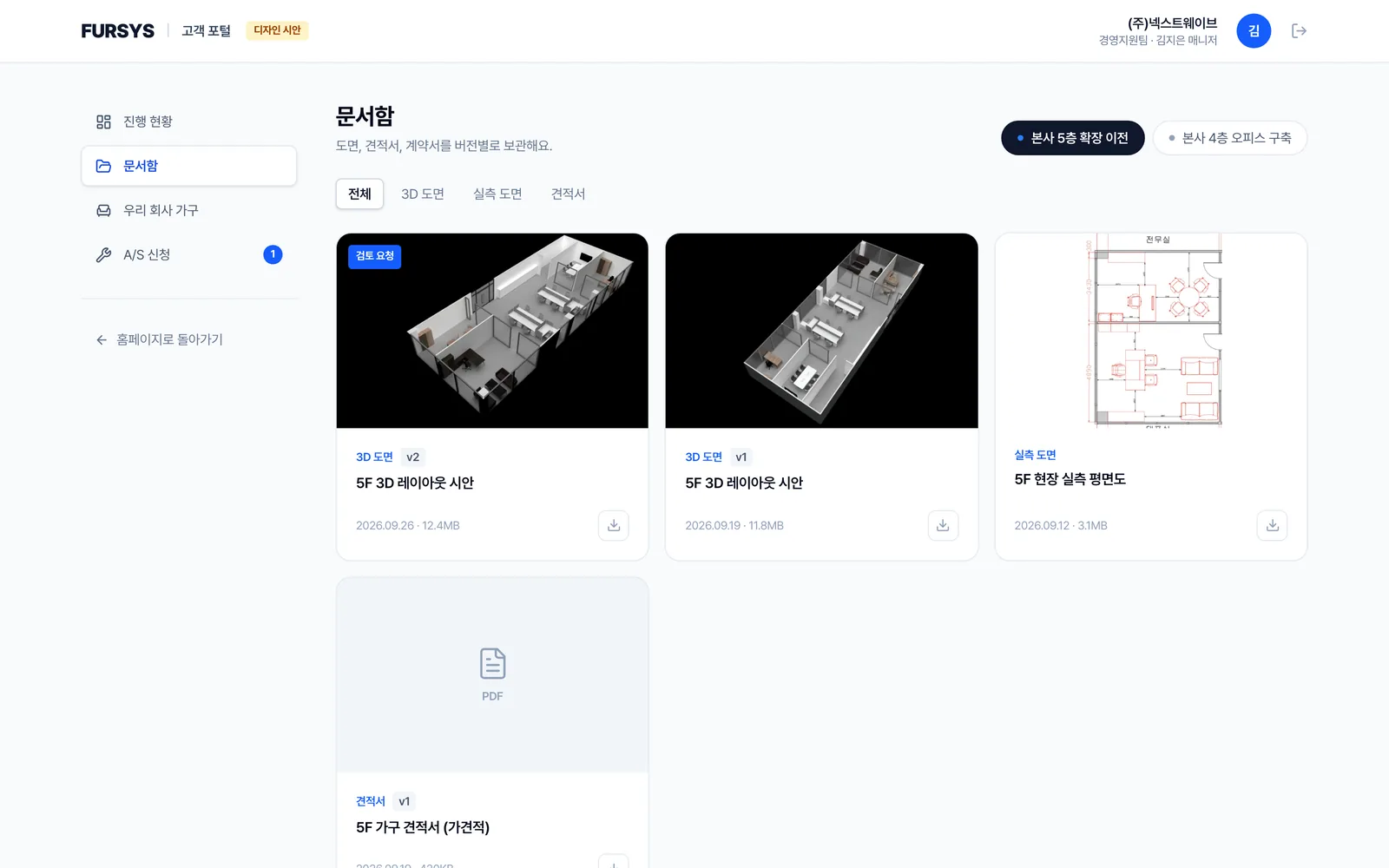The height and width of the screenshot is (868, 1389).
Task: Download the 5F 3D 레이아웃 시안 v1 file
Action: point(943,525)
